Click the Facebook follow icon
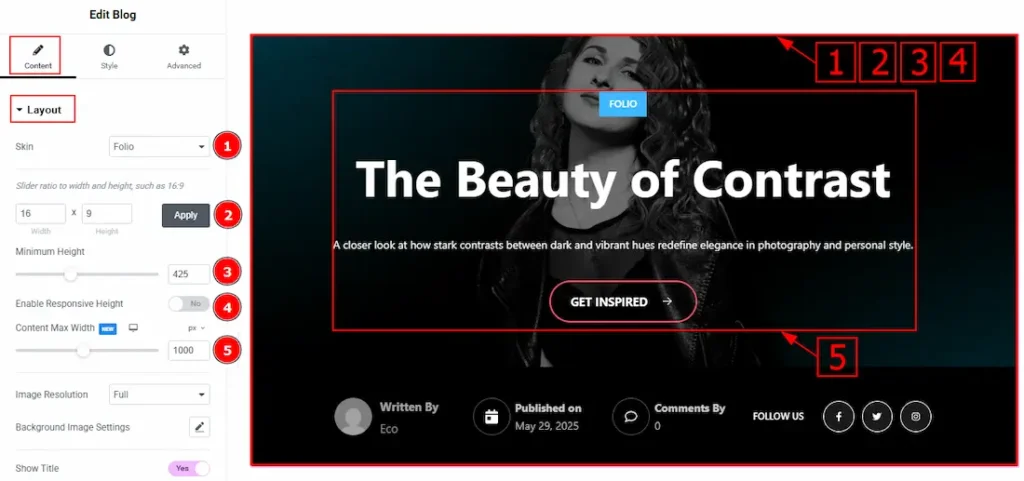 [x=839, y=417]
